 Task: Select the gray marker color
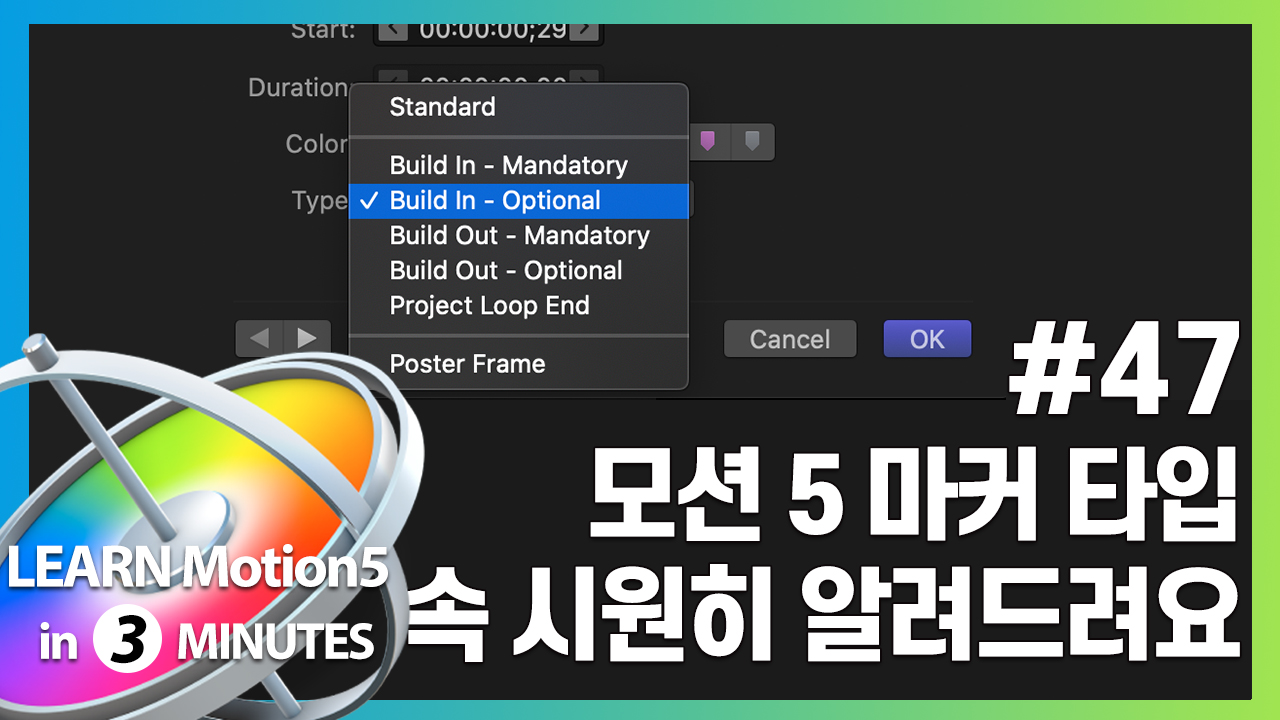point(753,142)
